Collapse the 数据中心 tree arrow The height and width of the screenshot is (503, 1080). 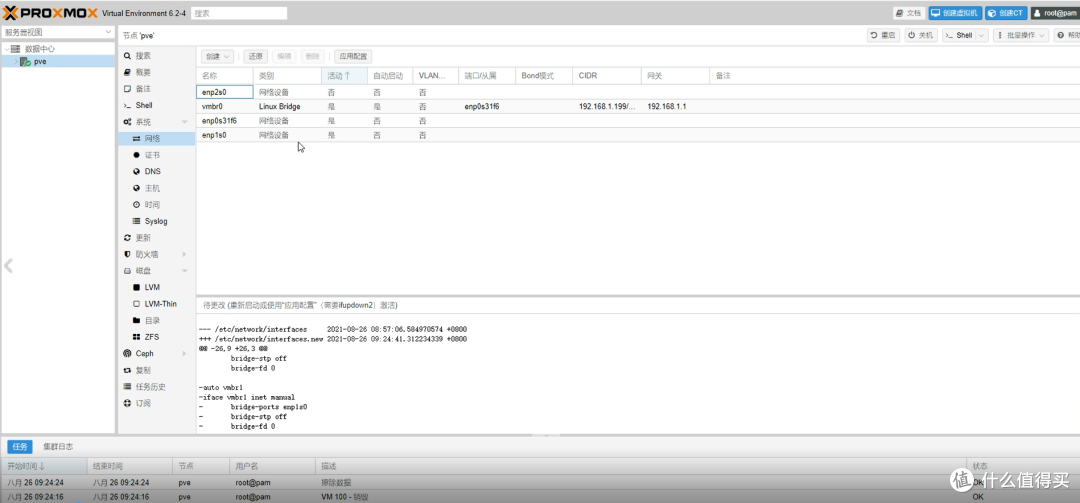[x=7, y=49]
